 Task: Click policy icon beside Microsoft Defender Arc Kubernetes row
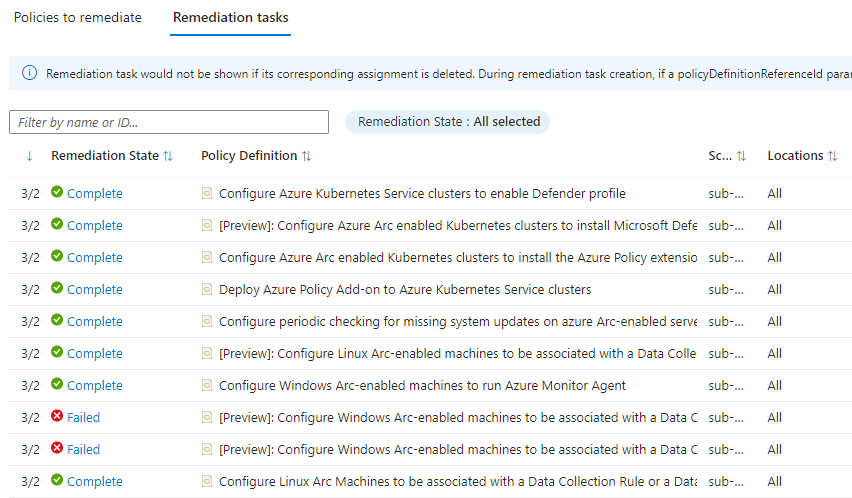click(x=207, y=225)
